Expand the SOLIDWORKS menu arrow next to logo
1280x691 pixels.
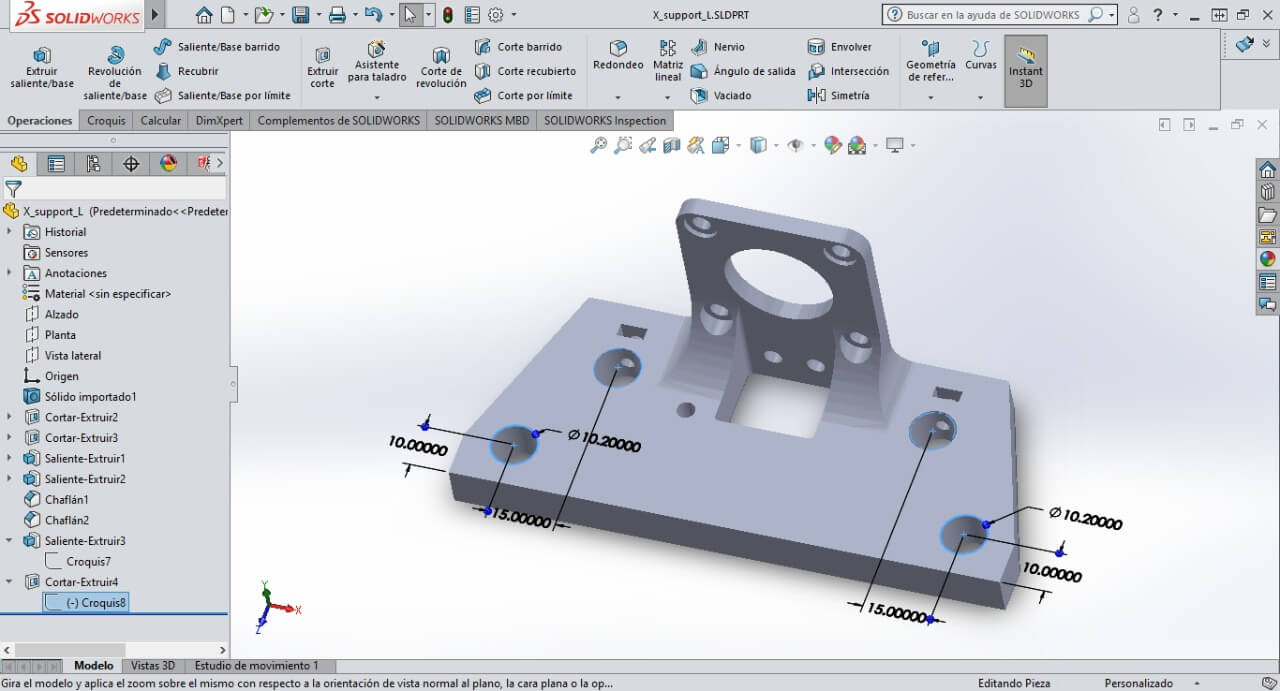point(154,15)
